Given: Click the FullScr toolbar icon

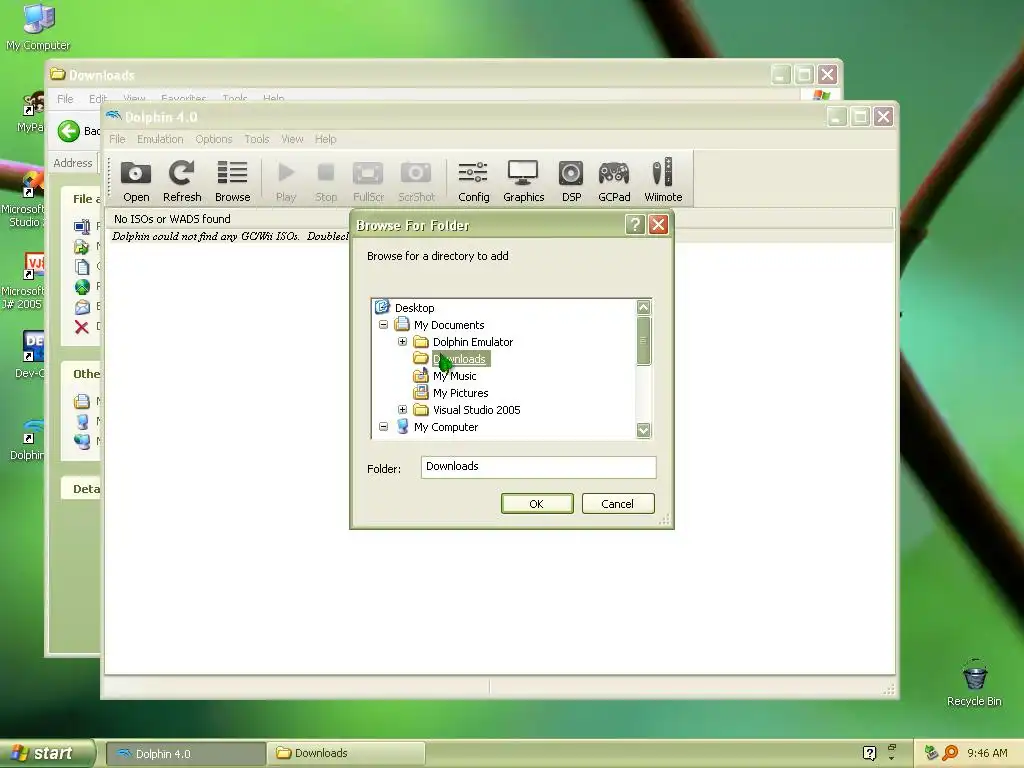Looking at the screenshot, I should 368,181.
